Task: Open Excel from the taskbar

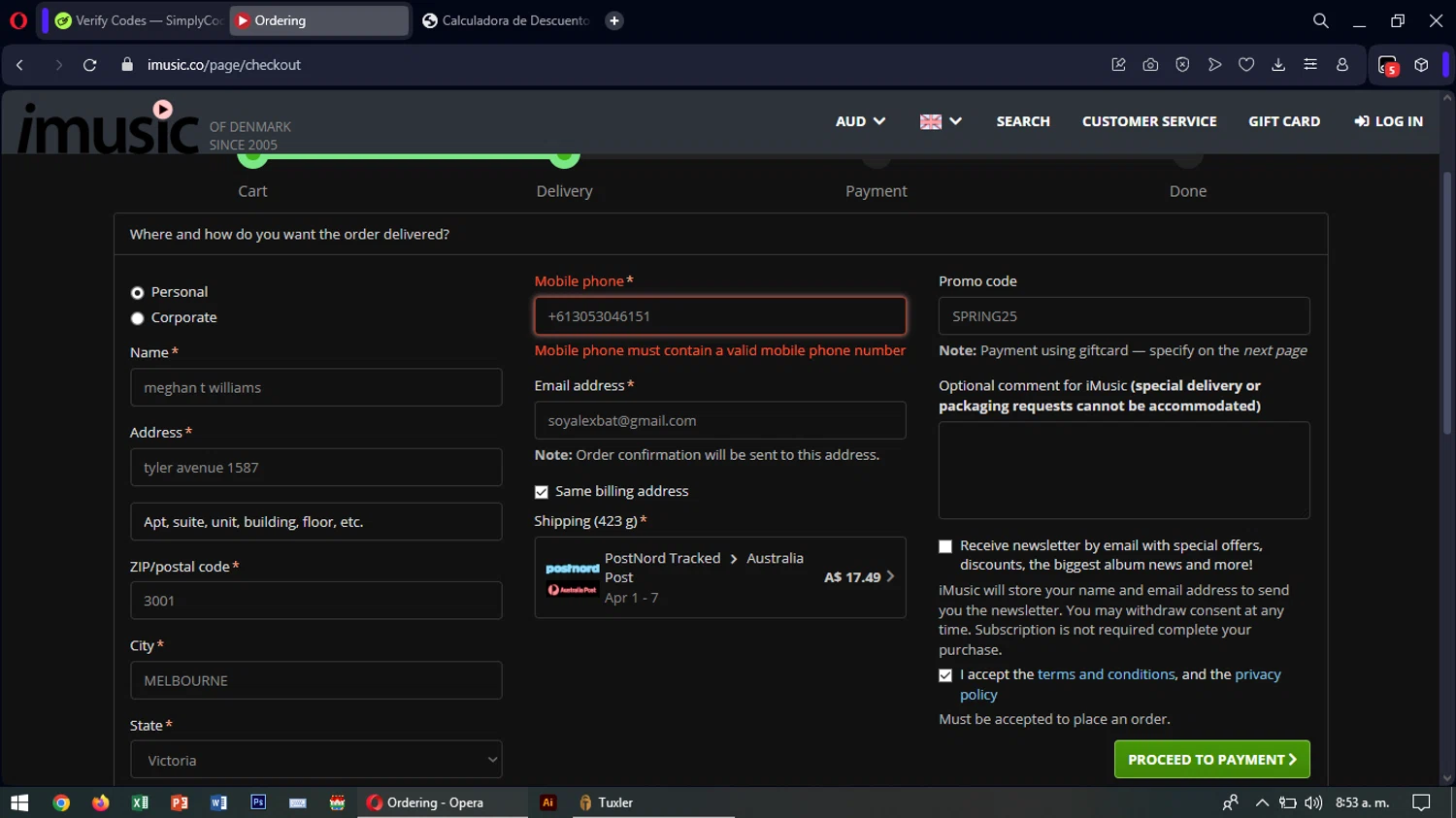Action: (x=140, y=802)
